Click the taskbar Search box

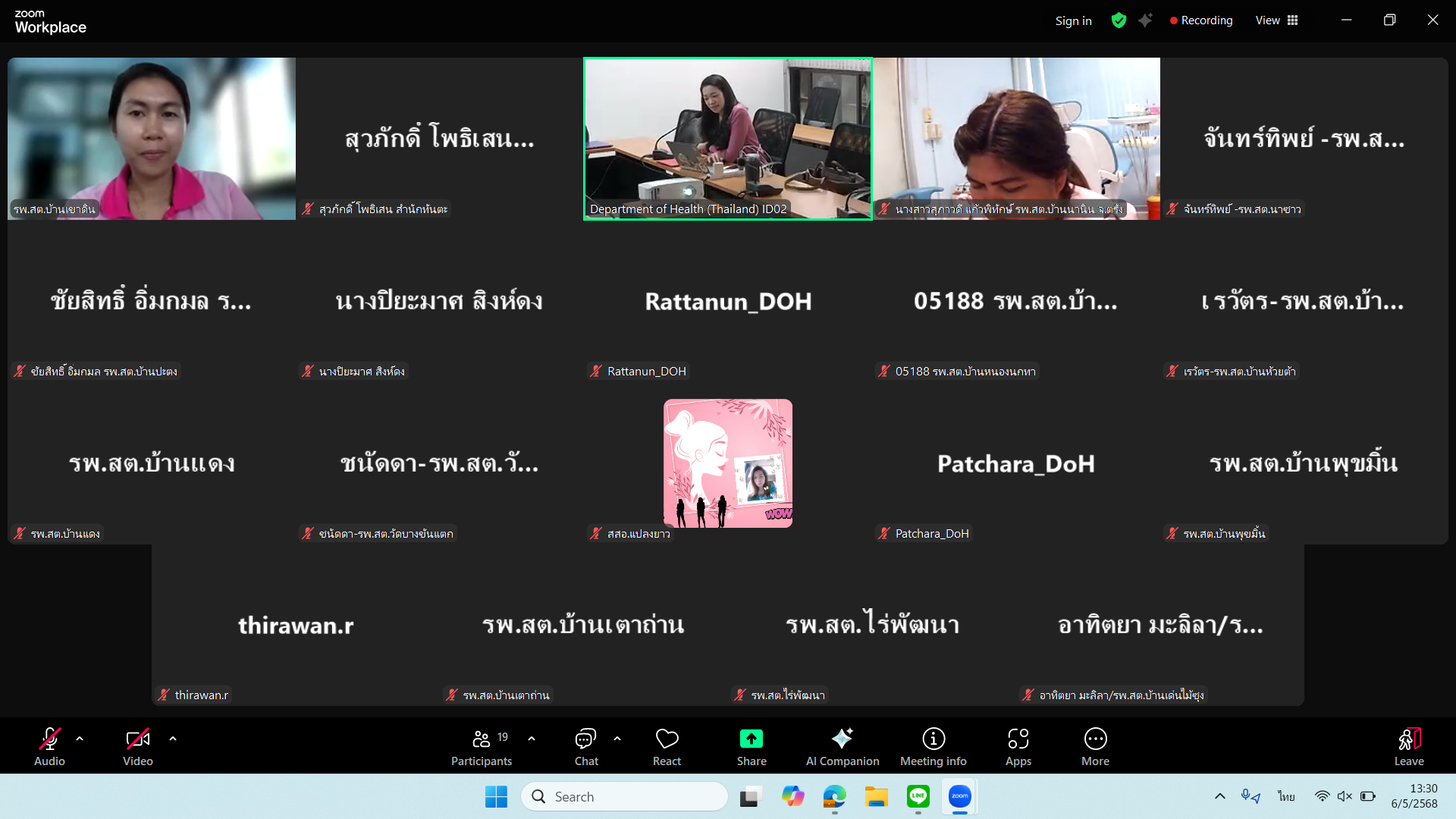click(x=624, y=796)
